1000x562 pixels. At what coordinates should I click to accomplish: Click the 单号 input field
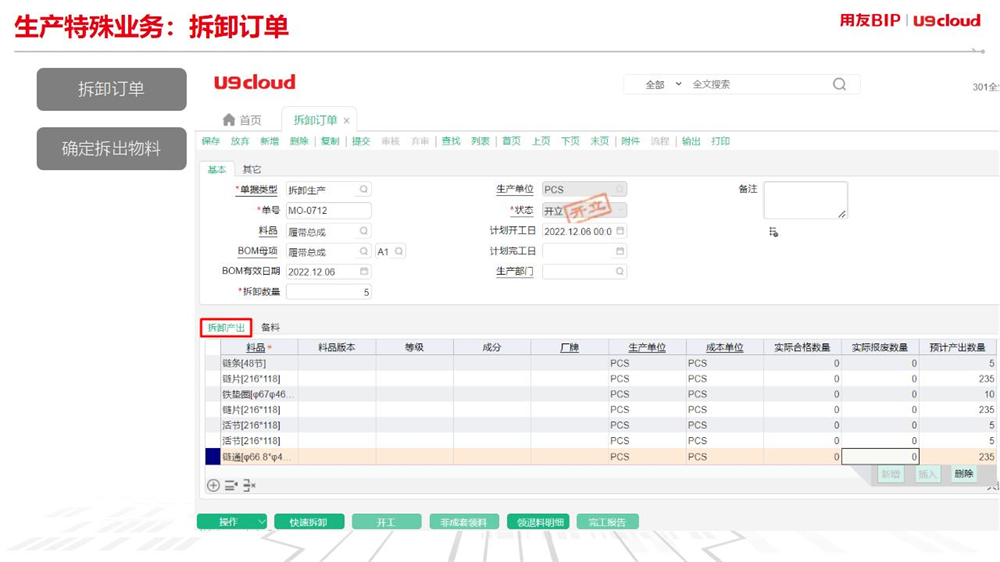(328, 211)
